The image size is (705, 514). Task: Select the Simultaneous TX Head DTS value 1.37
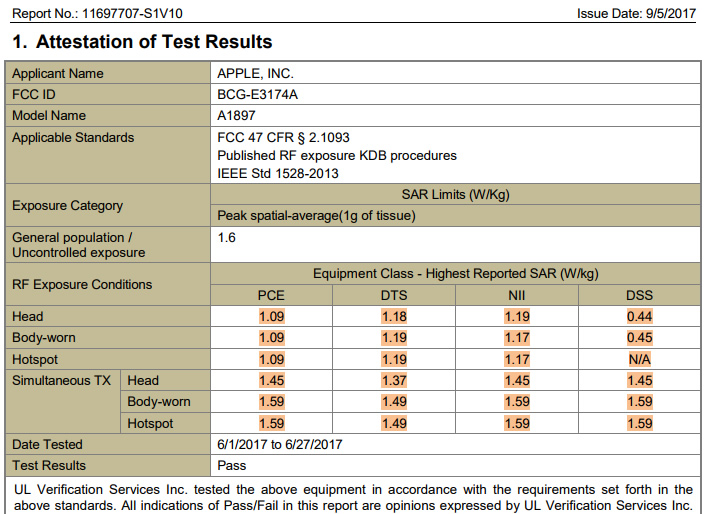click(x=393, y=381)
